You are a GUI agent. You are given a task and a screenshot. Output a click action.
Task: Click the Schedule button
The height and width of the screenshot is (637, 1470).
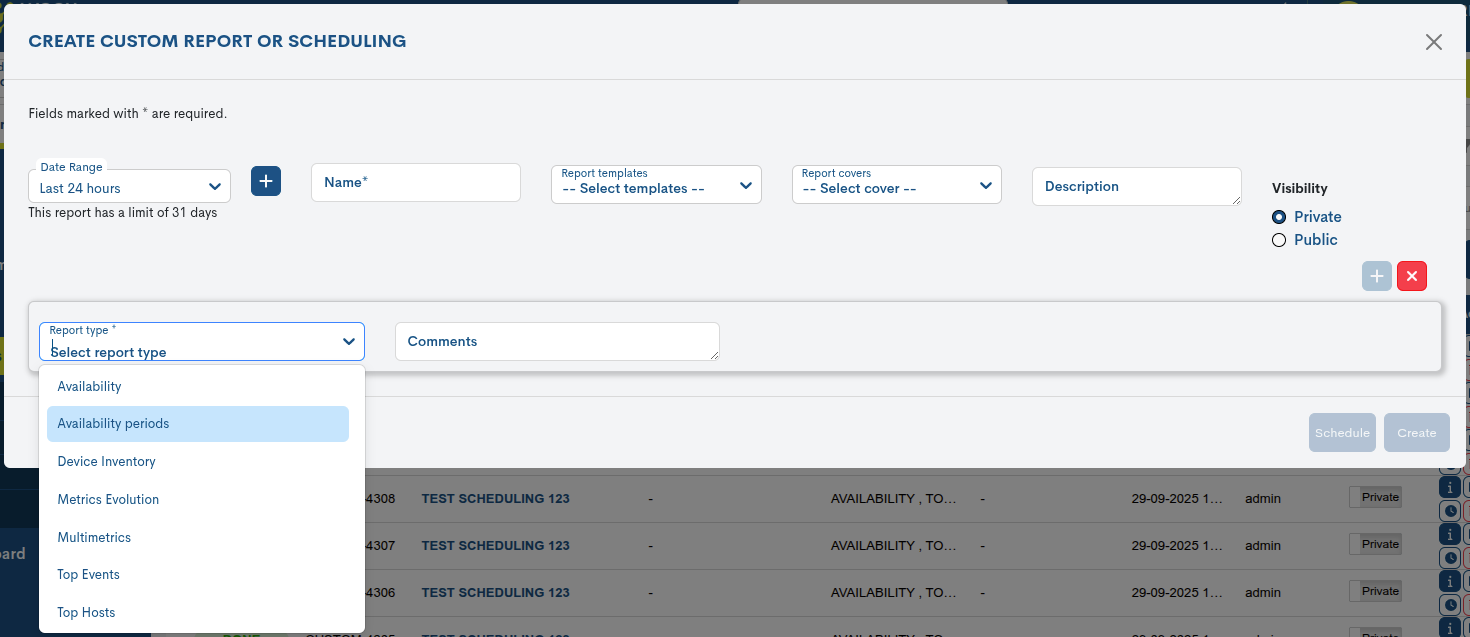1342,432
